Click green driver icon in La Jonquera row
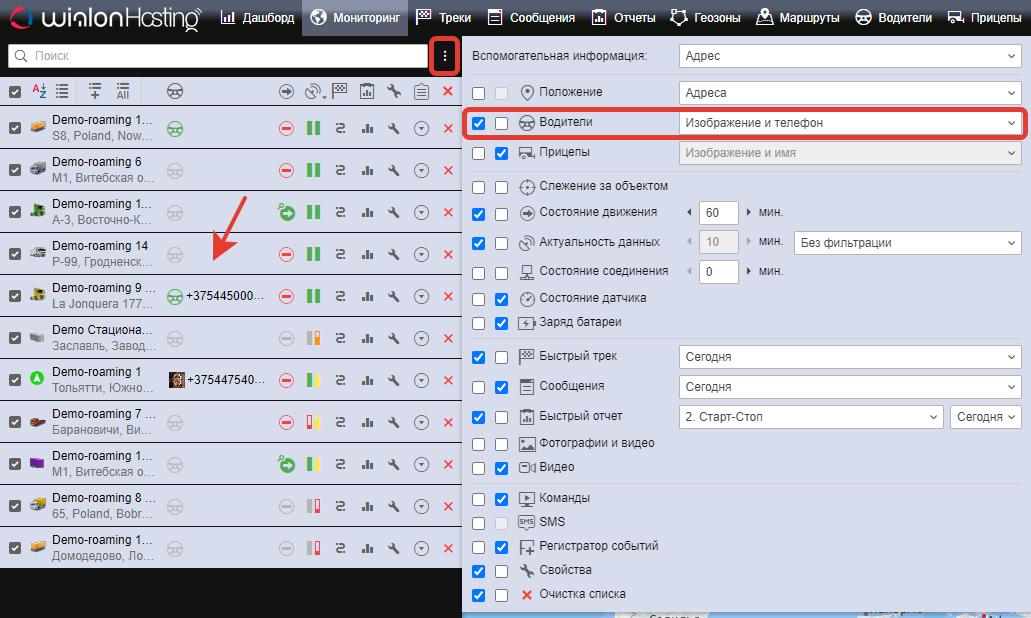This screenshot has width=1031, height=618. pos(175,297)
